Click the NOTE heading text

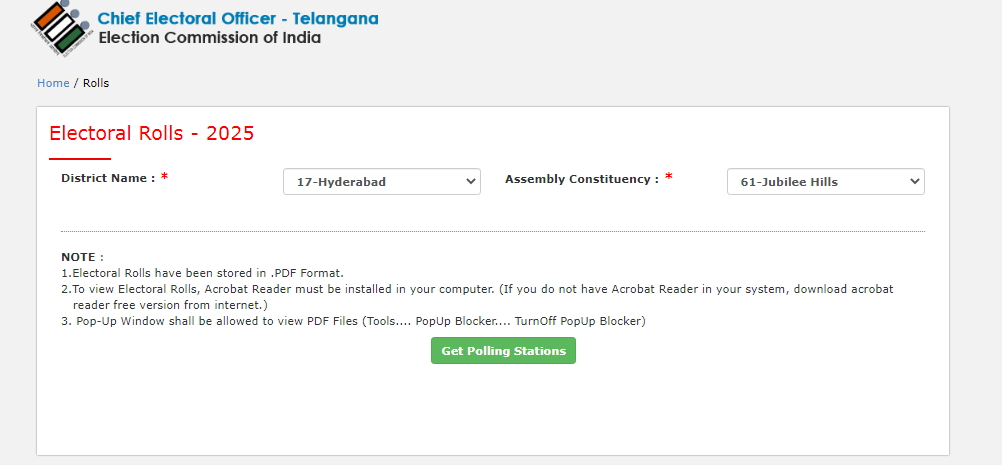[82, 257]
